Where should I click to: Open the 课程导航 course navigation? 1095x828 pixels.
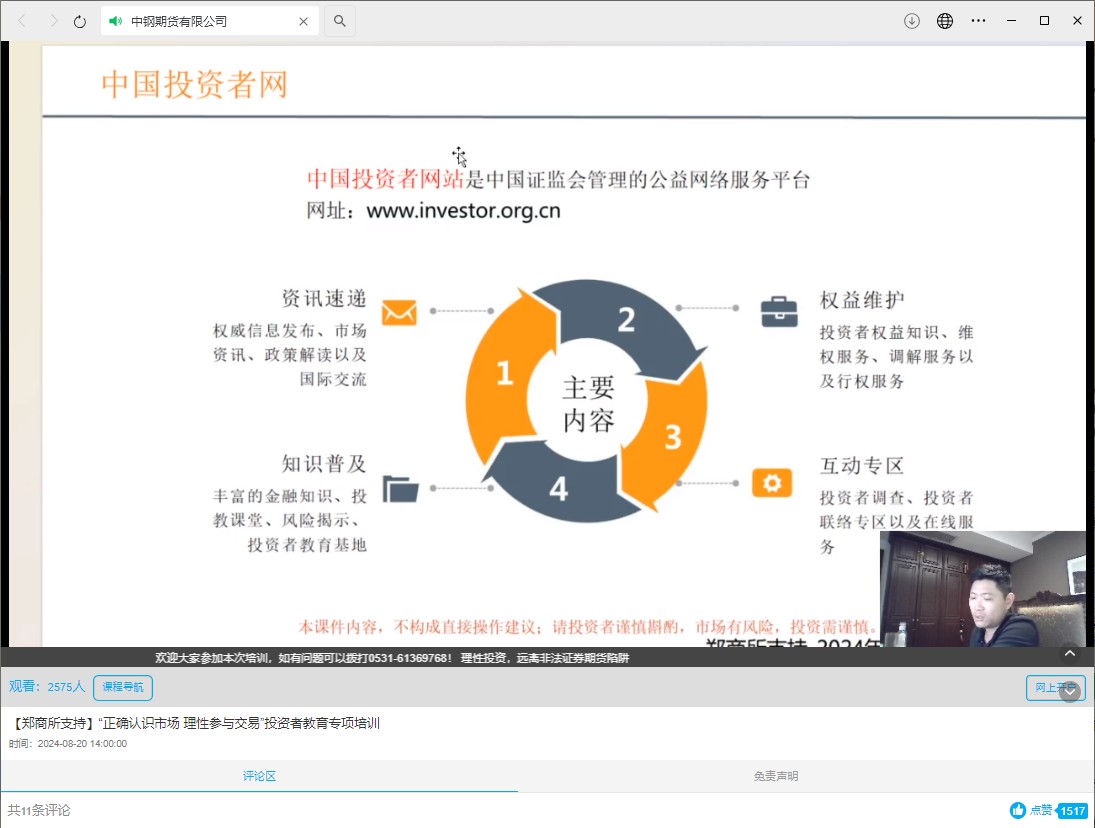click(x=123, y=687)
